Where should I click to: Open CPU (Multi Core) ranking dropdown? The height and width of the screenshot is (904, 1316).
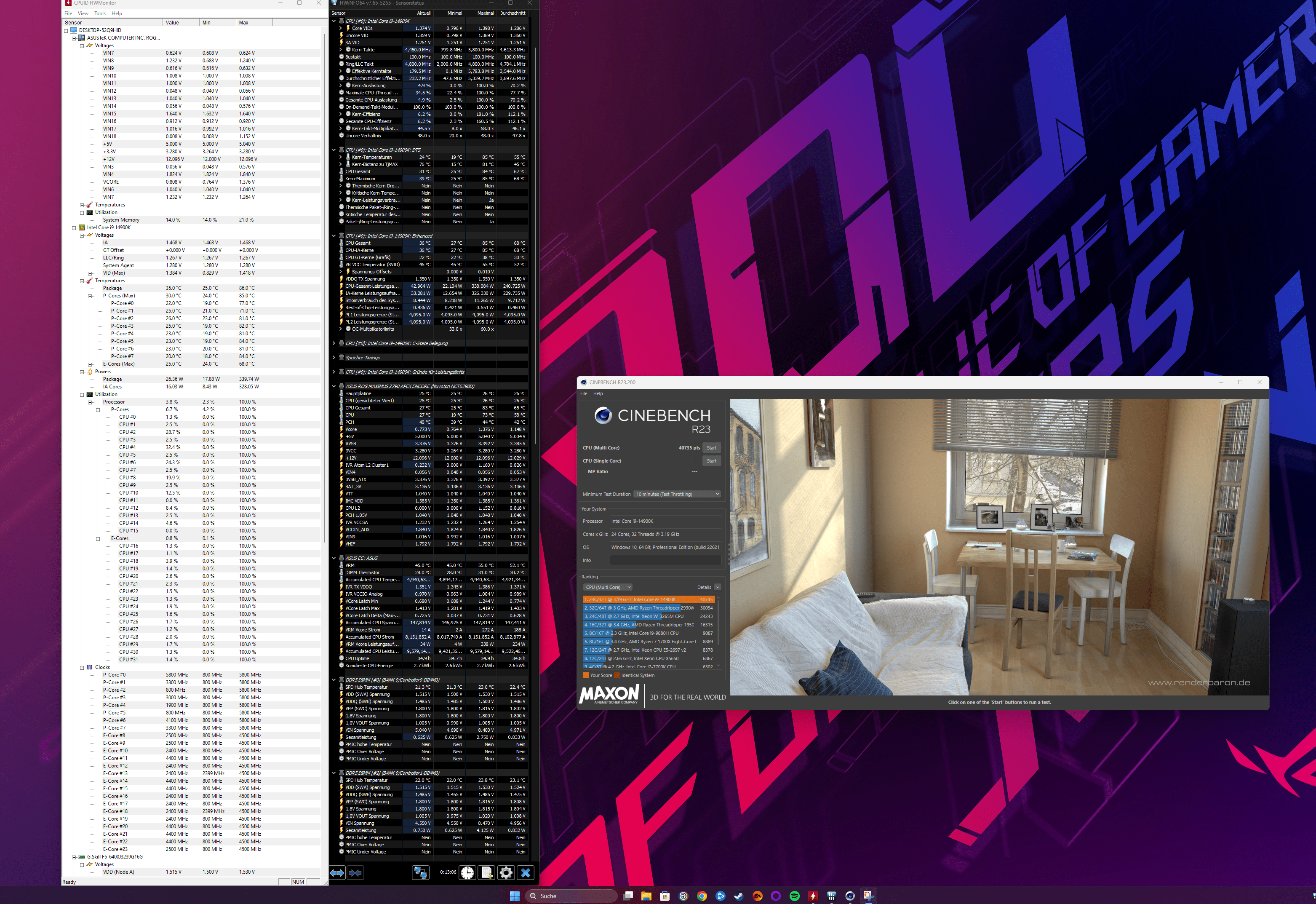click(x=608, y=587)
